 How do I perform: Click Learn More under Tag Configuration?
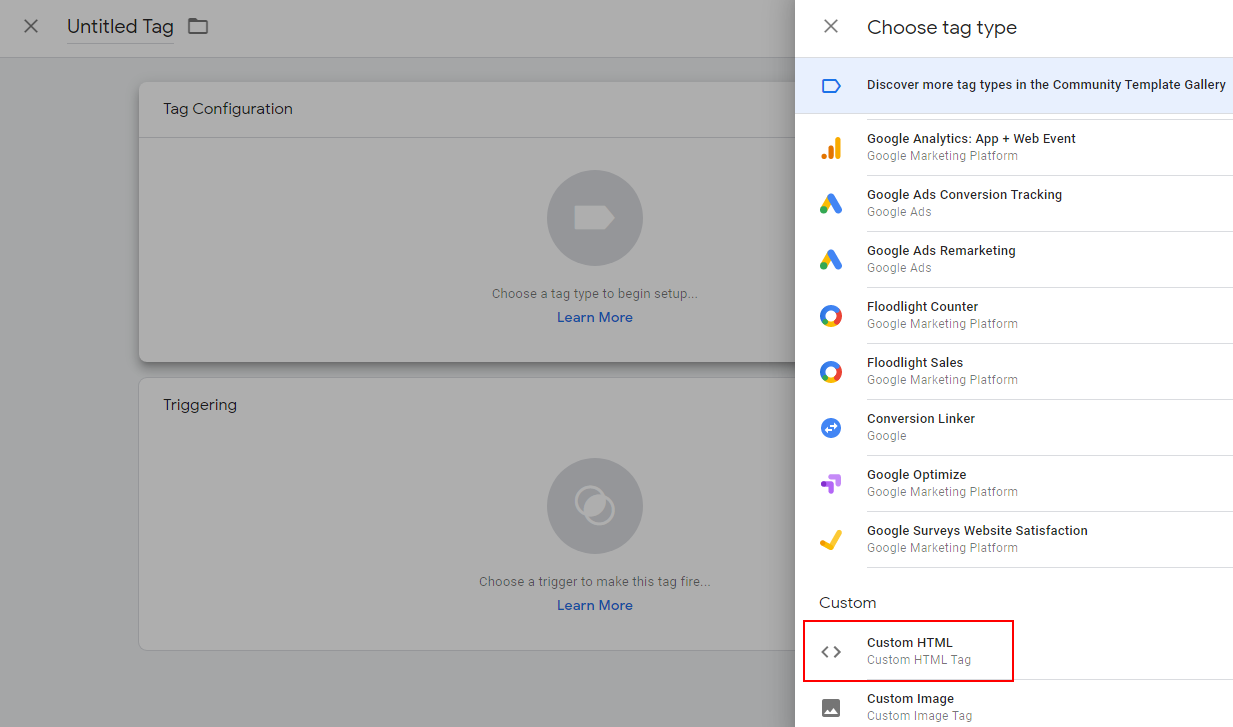pyautogui.click(x=595, y=317)
